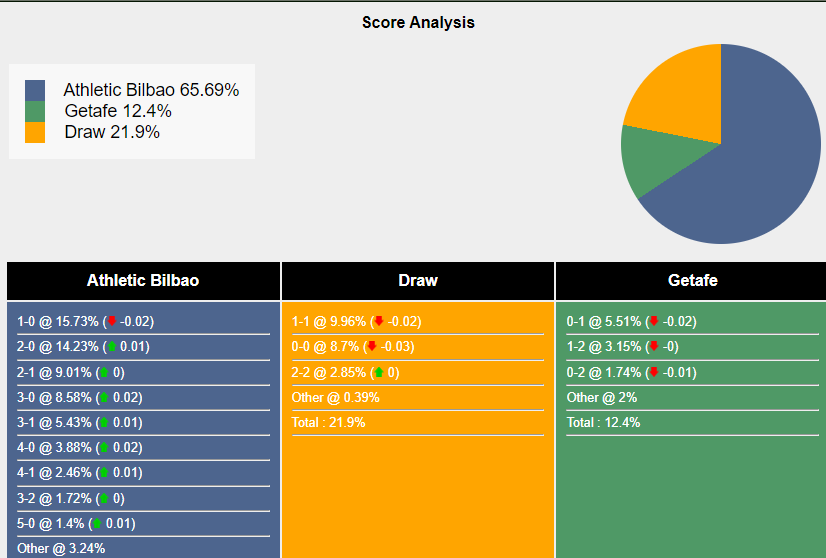Click the red down arrow beside 0-1 score

point(654,321)
